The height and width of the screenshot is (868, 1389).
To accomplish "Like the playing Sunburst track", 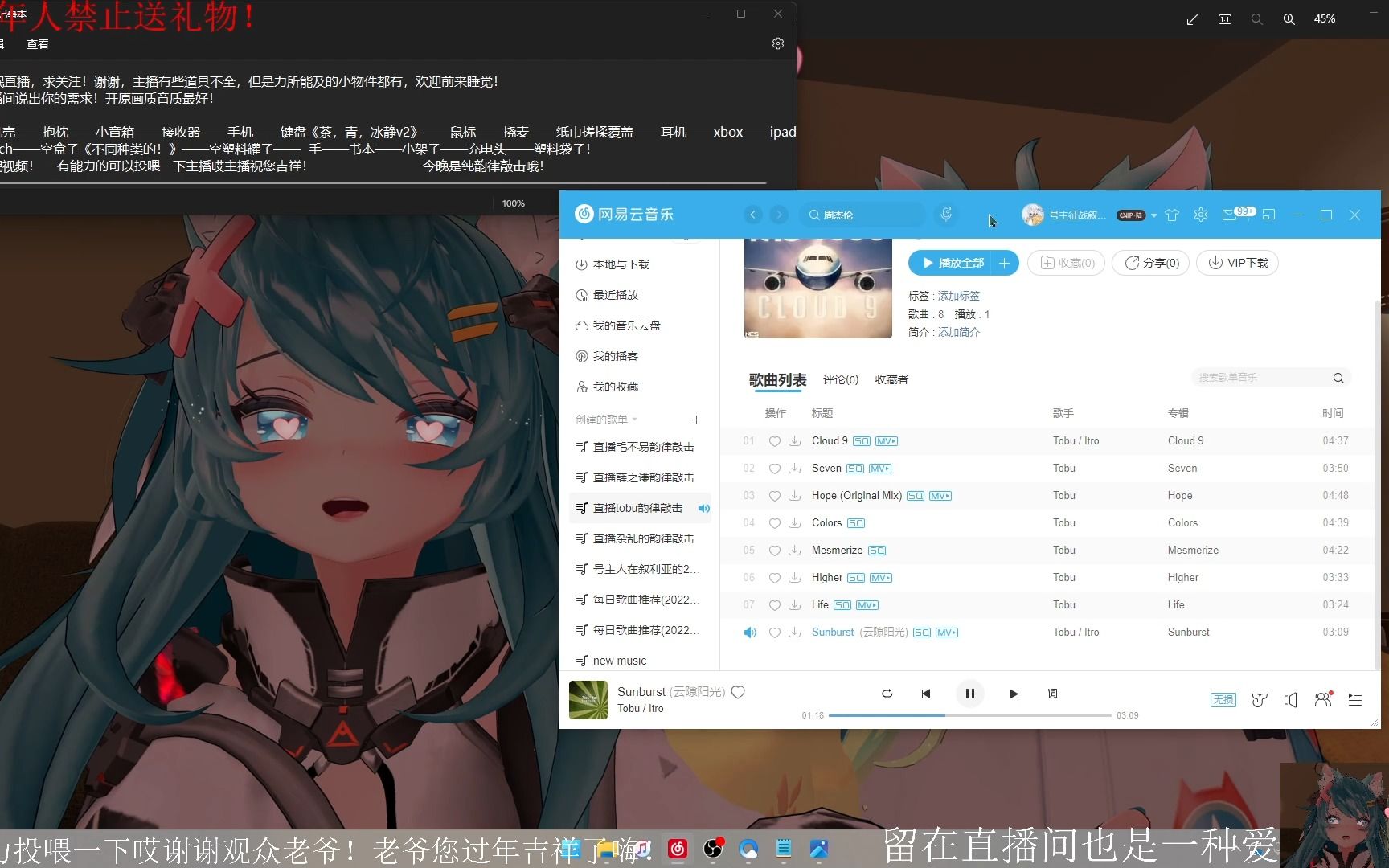I will (738, 692).
